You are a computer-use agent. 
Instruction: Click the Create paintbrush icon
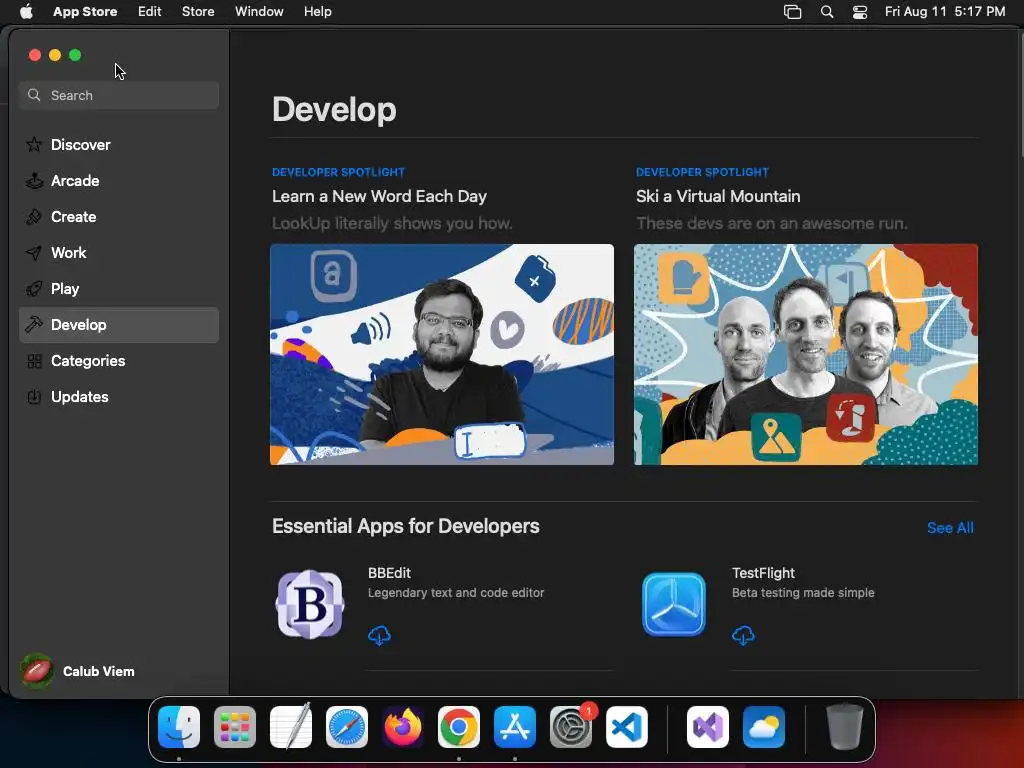34,217
